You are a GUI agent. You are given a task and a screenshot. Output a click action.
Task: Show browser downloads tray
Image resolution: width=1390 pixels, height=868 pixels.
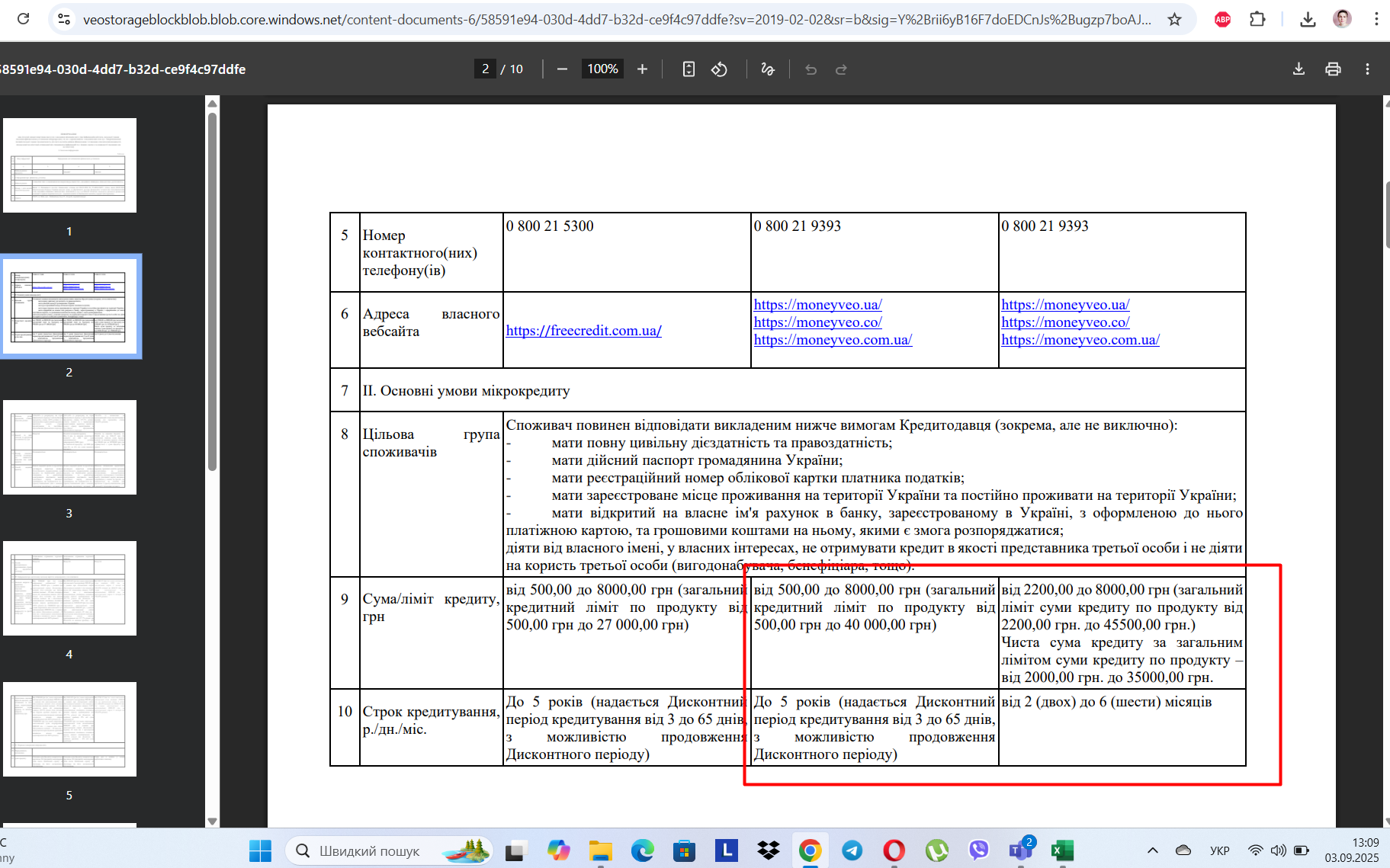(1308, 19)
